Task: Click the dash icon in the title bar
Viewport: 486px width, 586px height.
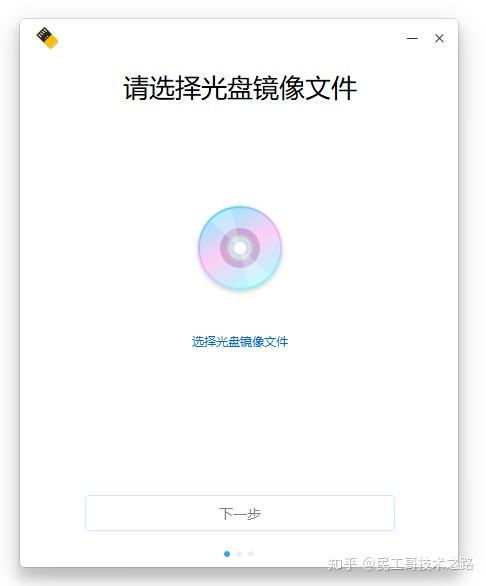Action: (412, 38)
